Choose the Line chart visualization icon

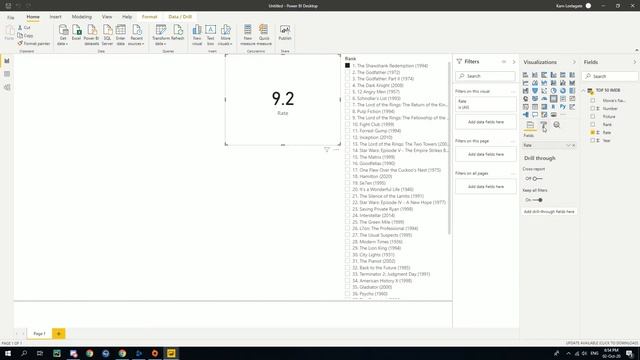click(x=525, y=83)
